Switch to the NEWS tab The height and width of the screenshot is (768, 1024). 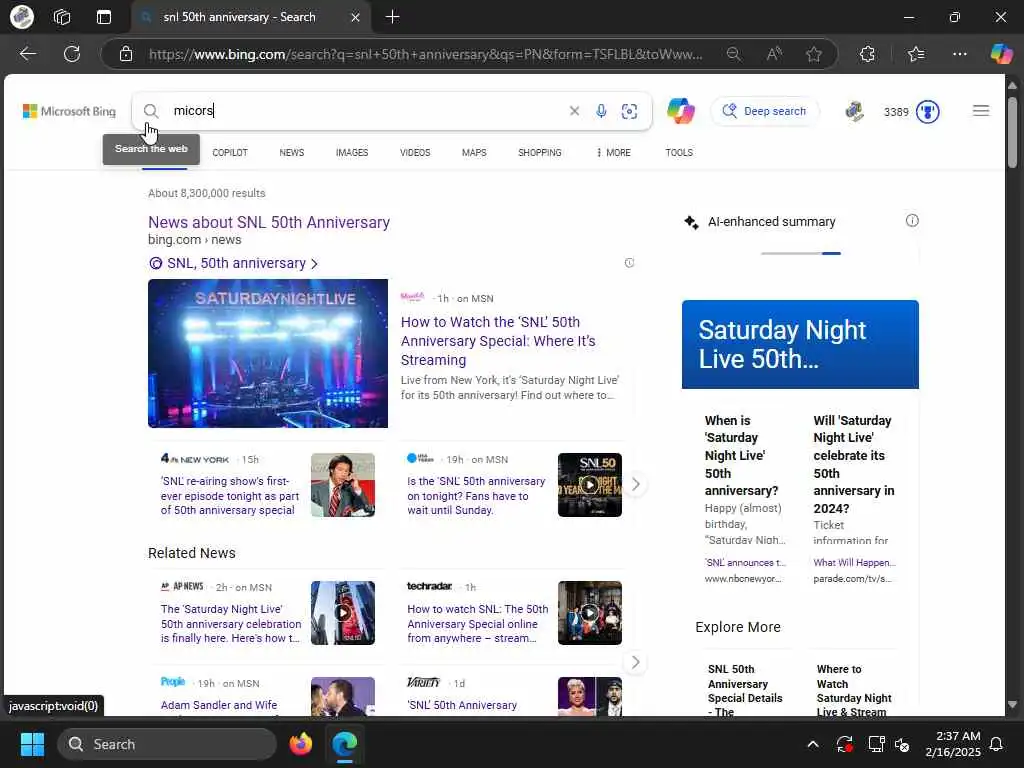(x=291, y=152)
